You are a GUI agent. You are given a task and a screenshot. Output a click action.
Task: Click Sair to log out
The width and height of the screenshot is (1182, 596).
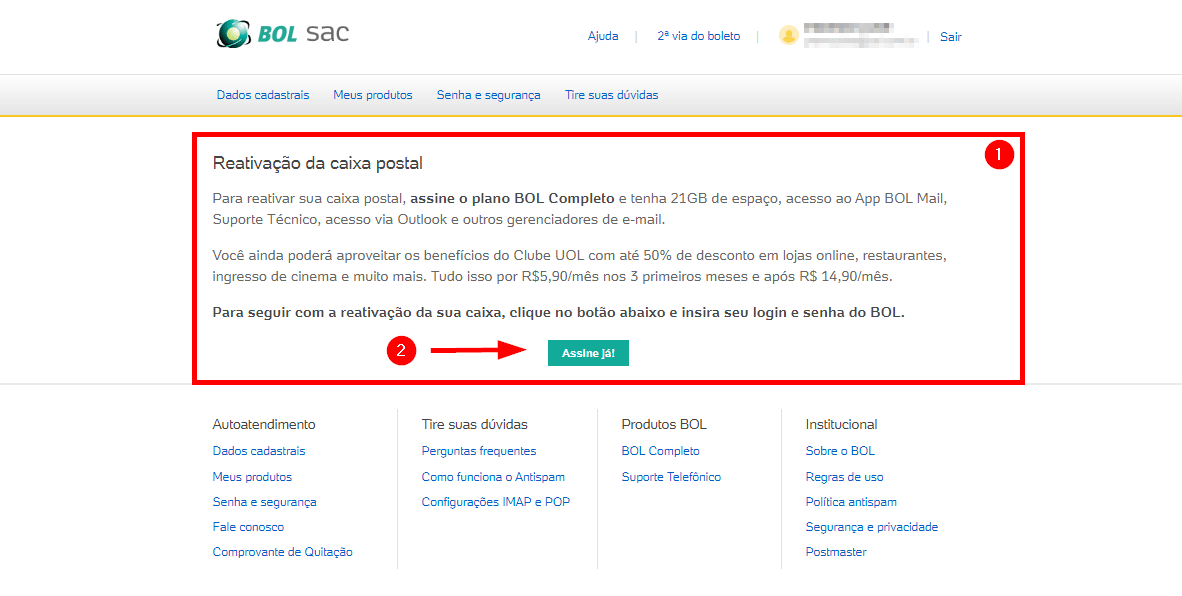pyautogui.click(x=951, y=36)
